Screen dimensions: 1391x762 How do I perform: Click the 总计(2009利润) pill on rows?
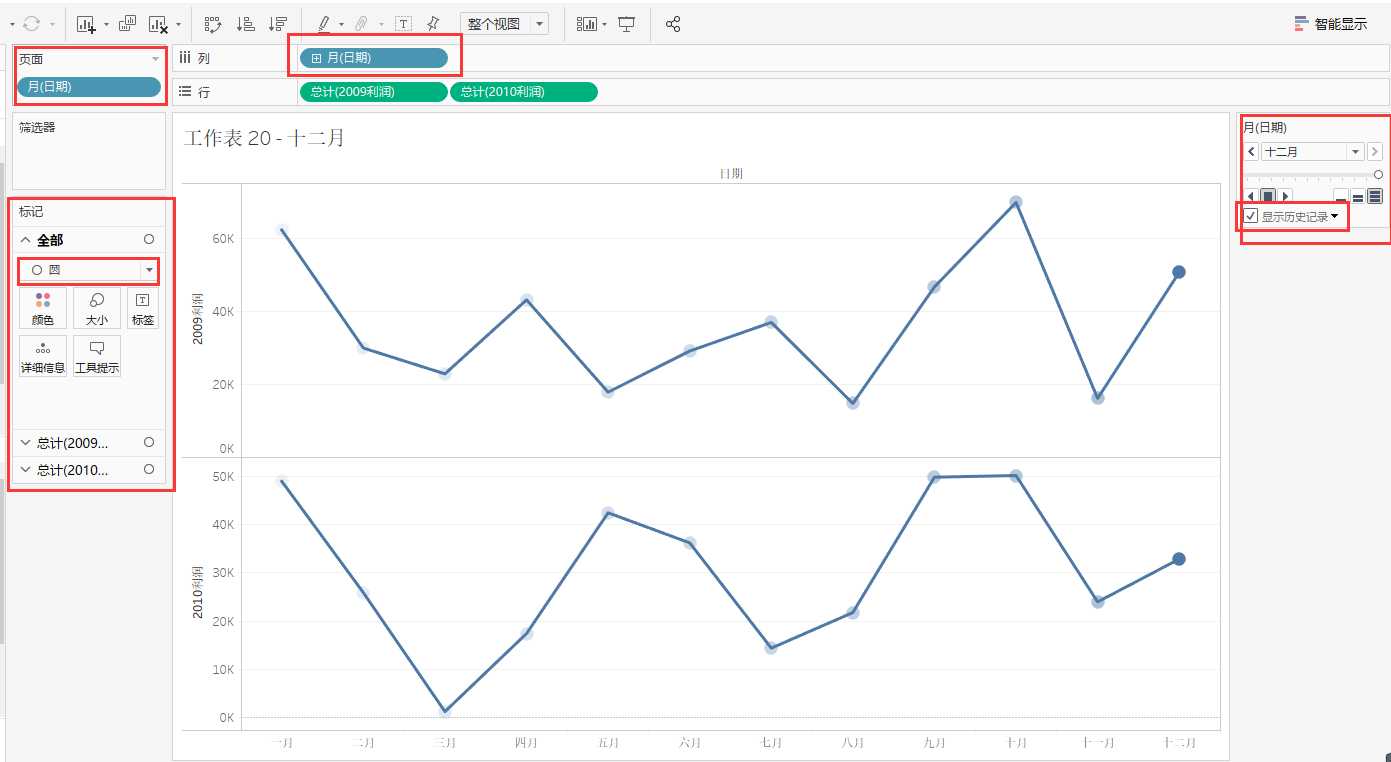[373, 92]
